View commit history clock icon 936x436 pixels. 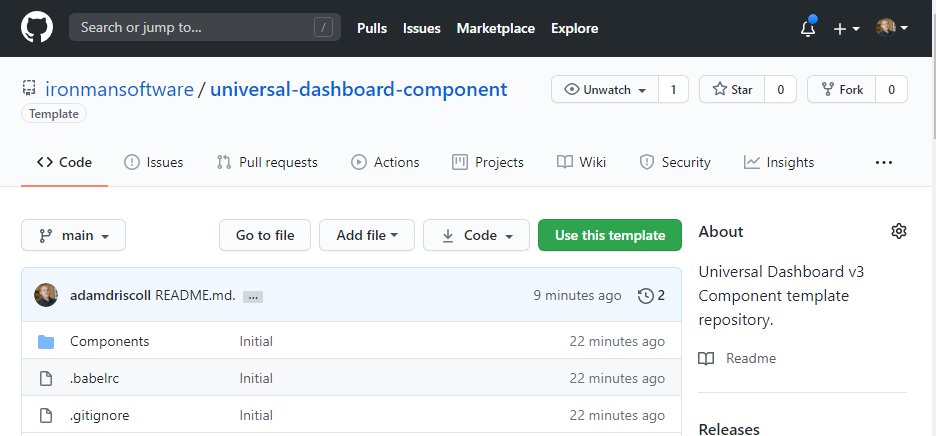[645, 295]
